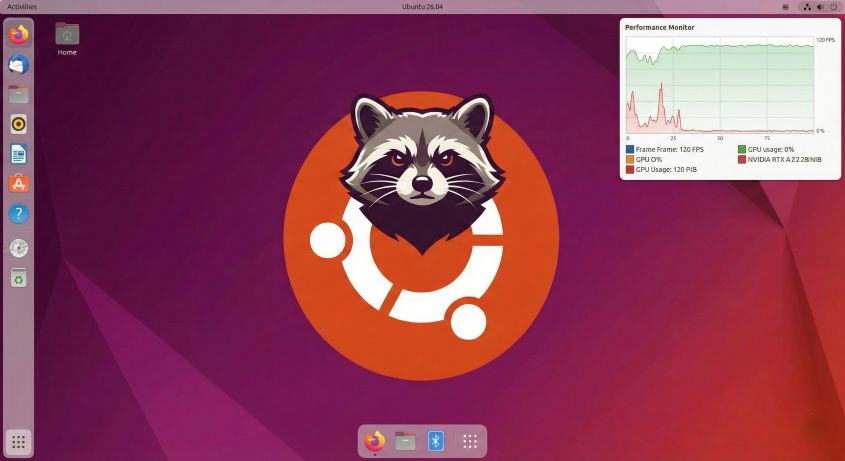Viewport: 845px width, 461px height.
Task: Click the 'Frame Frame: 120 FPS' label
Action: click(669, 149)
